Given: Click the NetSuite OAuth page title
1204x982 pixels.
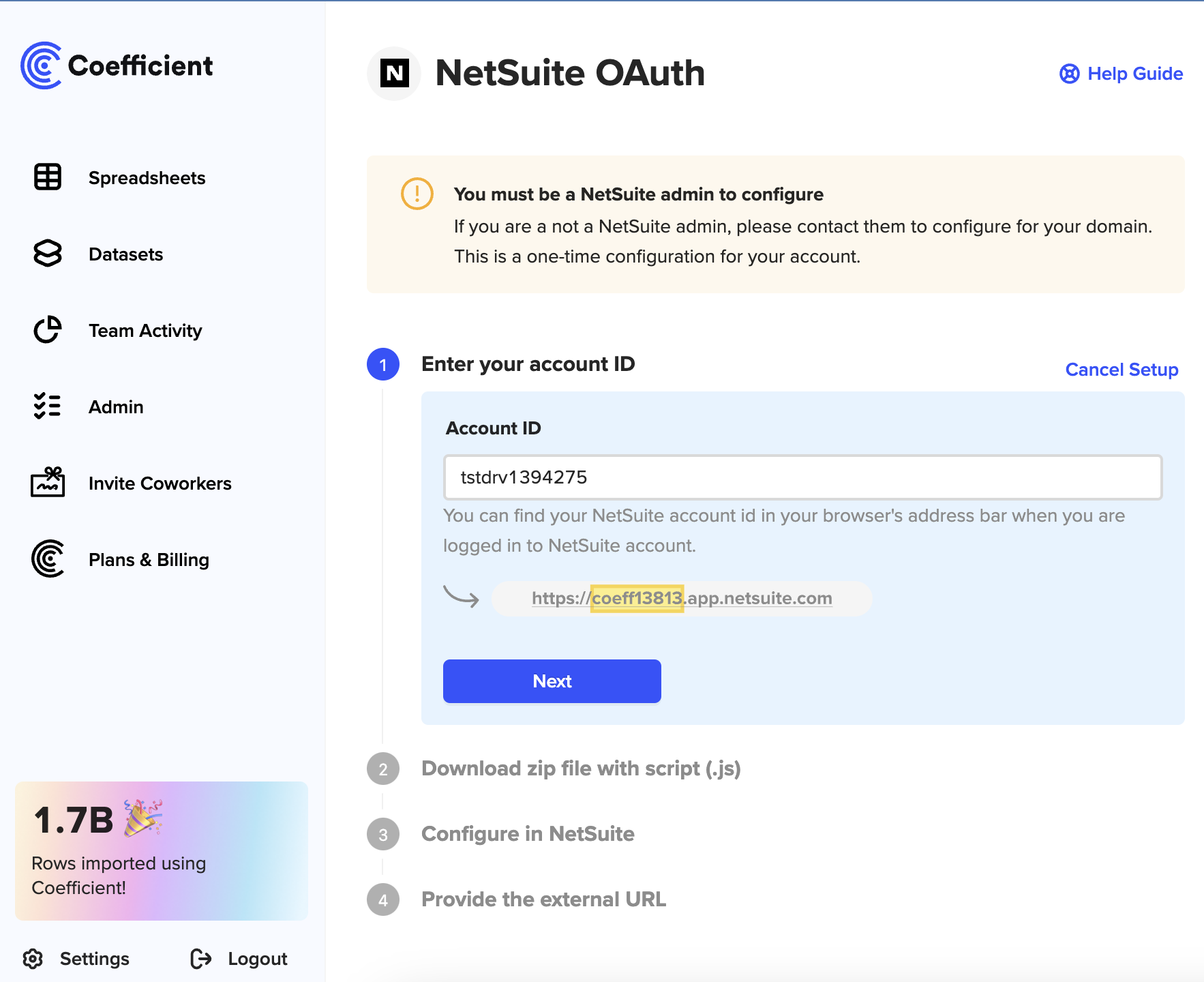Looking at the screenshot, I should click(570, 73).
